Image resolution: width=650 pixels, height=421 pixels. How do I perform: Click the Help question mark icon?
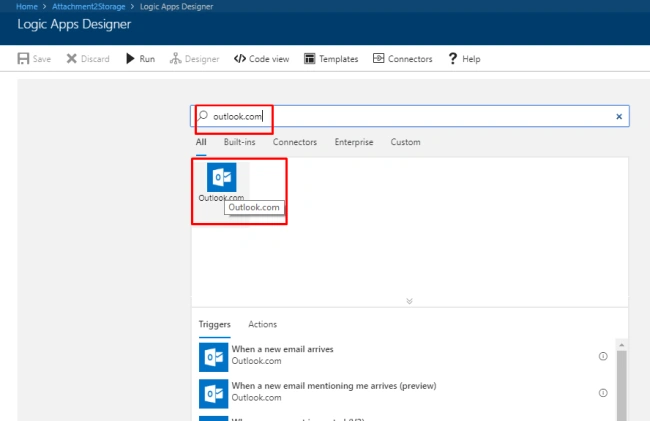[x=453, y=58]
